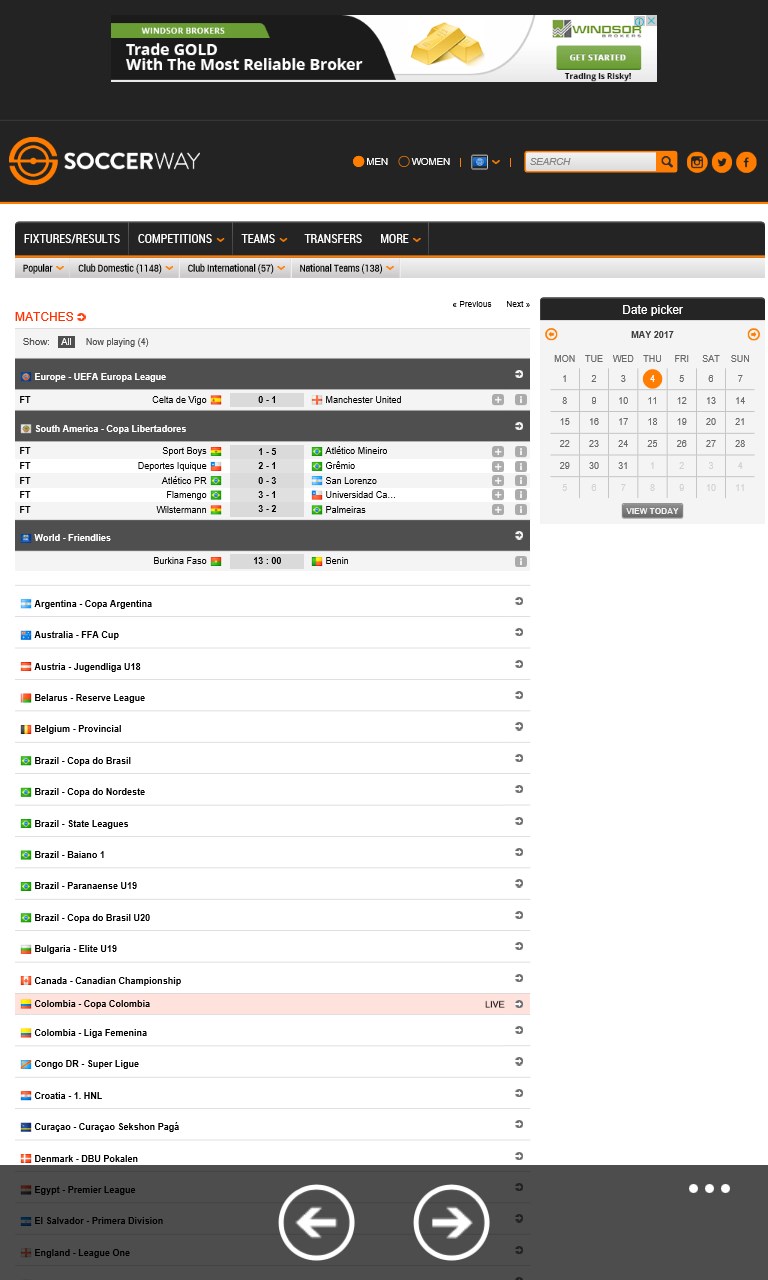Screen dimensions: 768x1280
Task: Show only Now playing (4) matches
Action: [x=117, y=342]
